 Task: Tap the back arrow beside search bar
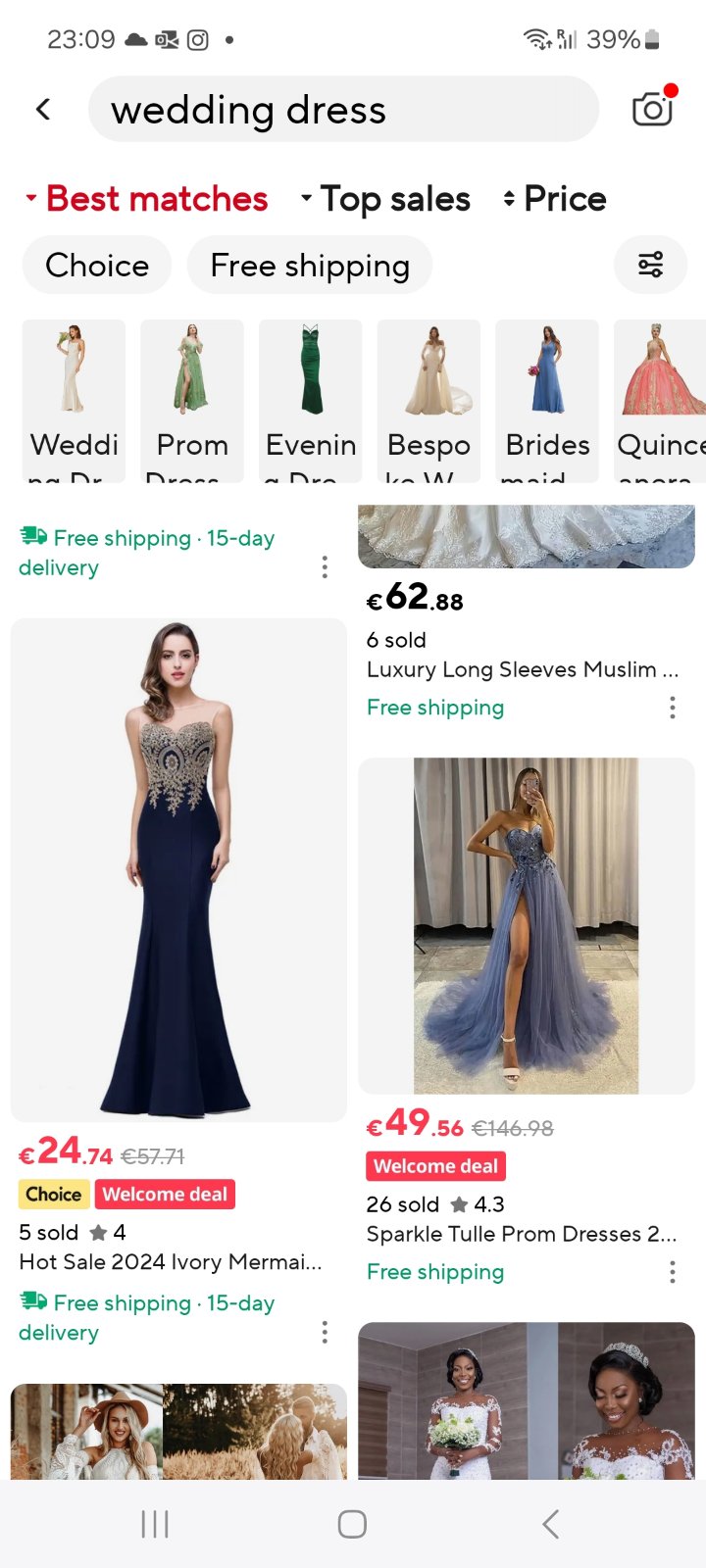[43, 109]
